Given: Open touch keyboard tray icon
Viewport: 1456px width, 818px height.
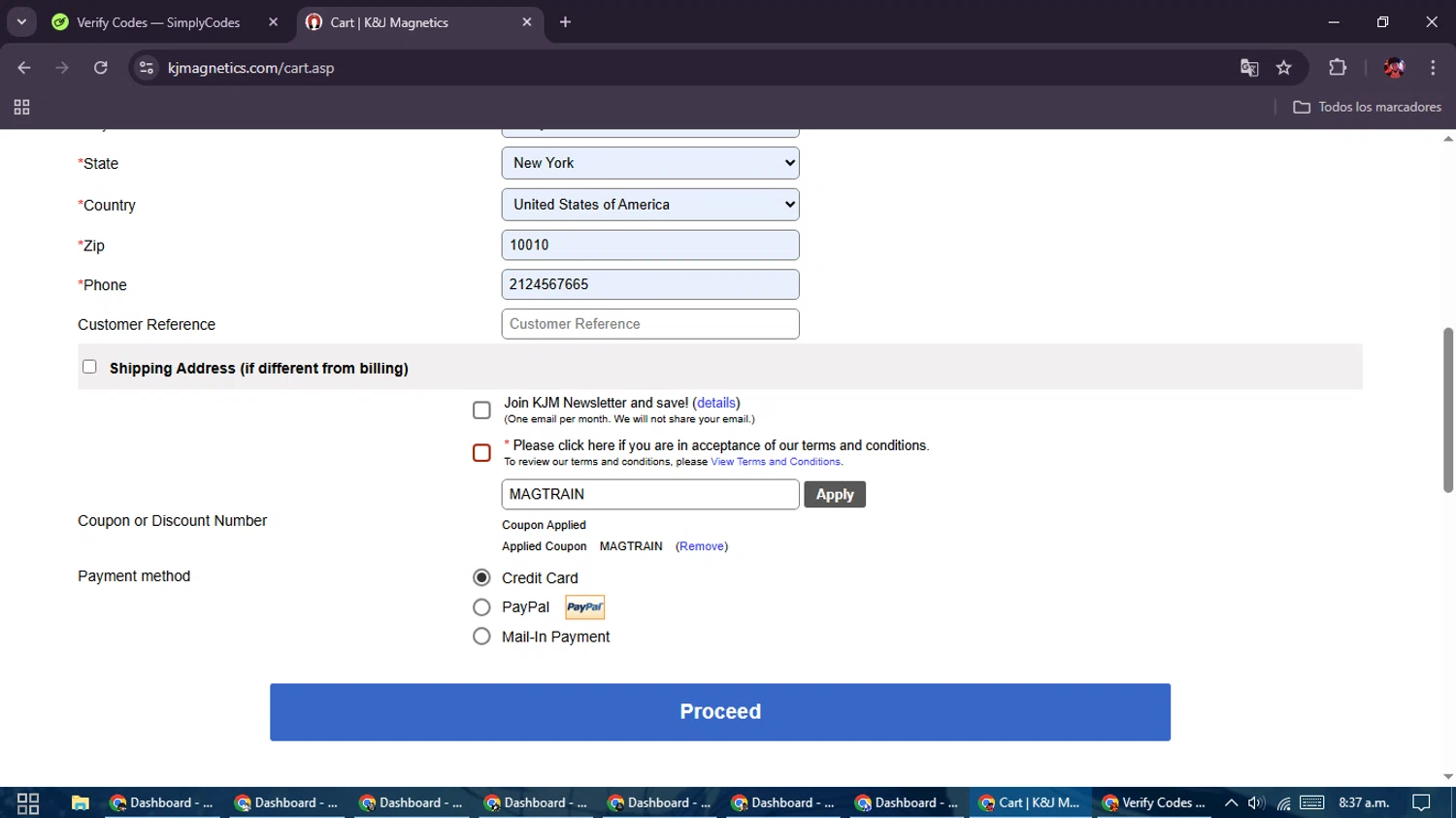Looking at the screenshot, I should point(1312,802).
